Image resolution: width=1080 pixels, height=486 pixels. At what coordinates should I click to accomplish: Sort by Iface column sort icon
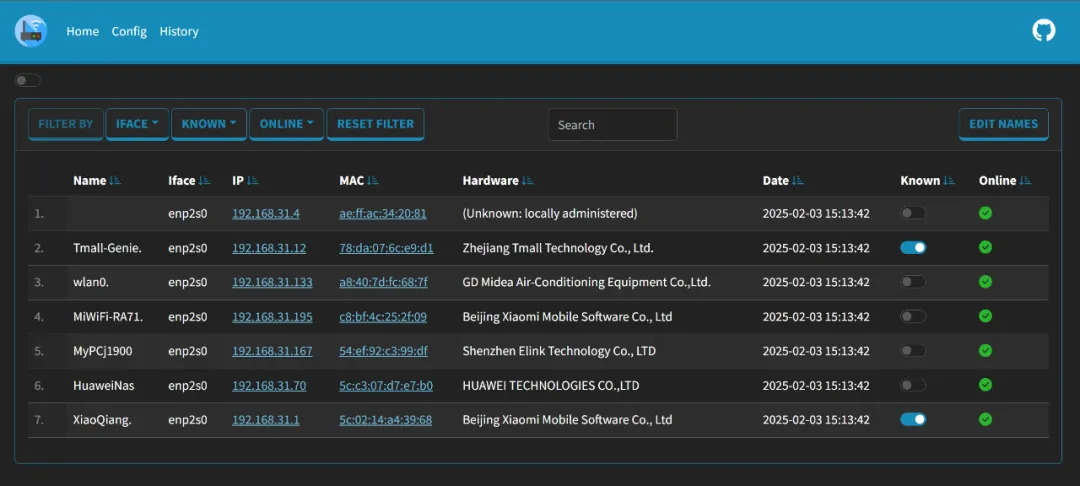click(205, 181)
